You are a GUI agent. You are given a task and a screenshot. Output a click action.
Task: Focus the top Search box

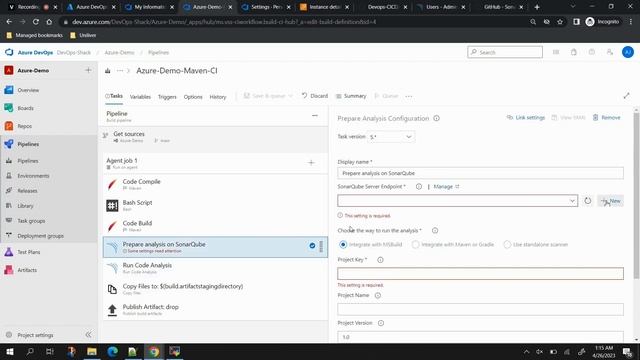coord(505,52)
